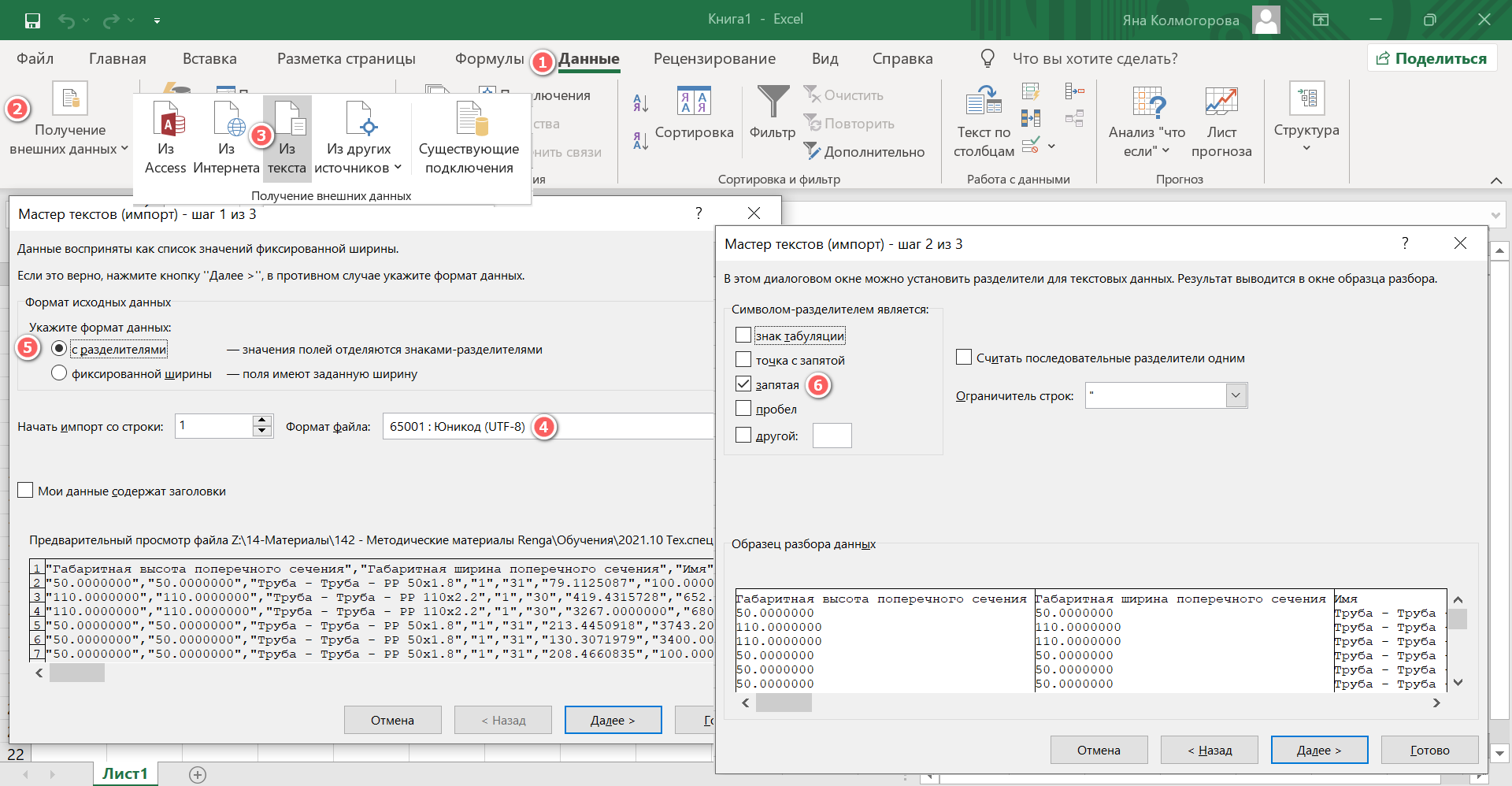Switch to the Формулы tab
Screen dimensions: 1512x786
pyautogui.click(x=489, y=58)
